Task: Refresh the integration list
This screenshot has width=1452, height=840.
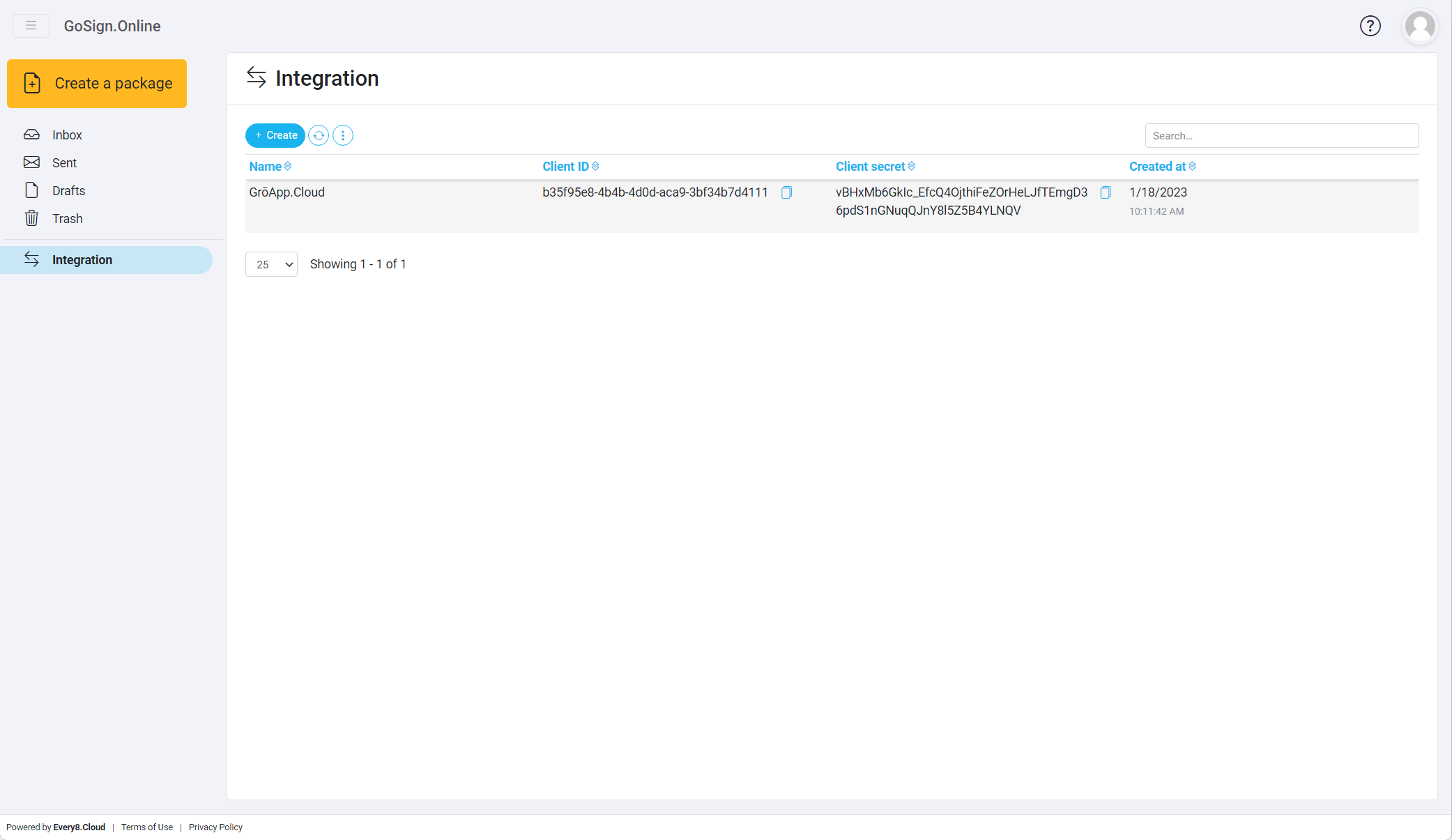Action: tap(319, 135)
